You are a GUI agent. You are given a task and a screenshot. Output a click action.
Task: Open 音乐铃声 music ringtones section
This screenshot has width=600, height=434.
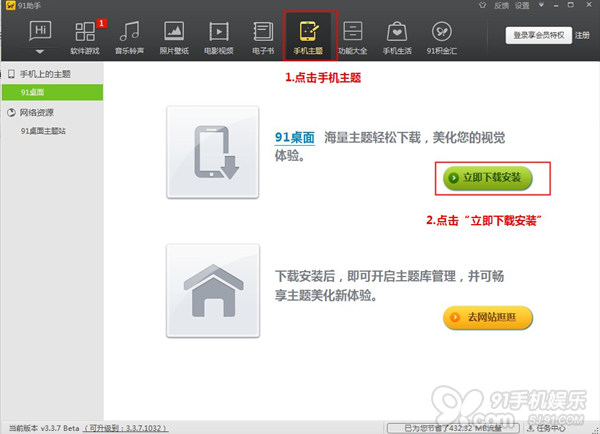pyautogui.click(x=129, y=38)
